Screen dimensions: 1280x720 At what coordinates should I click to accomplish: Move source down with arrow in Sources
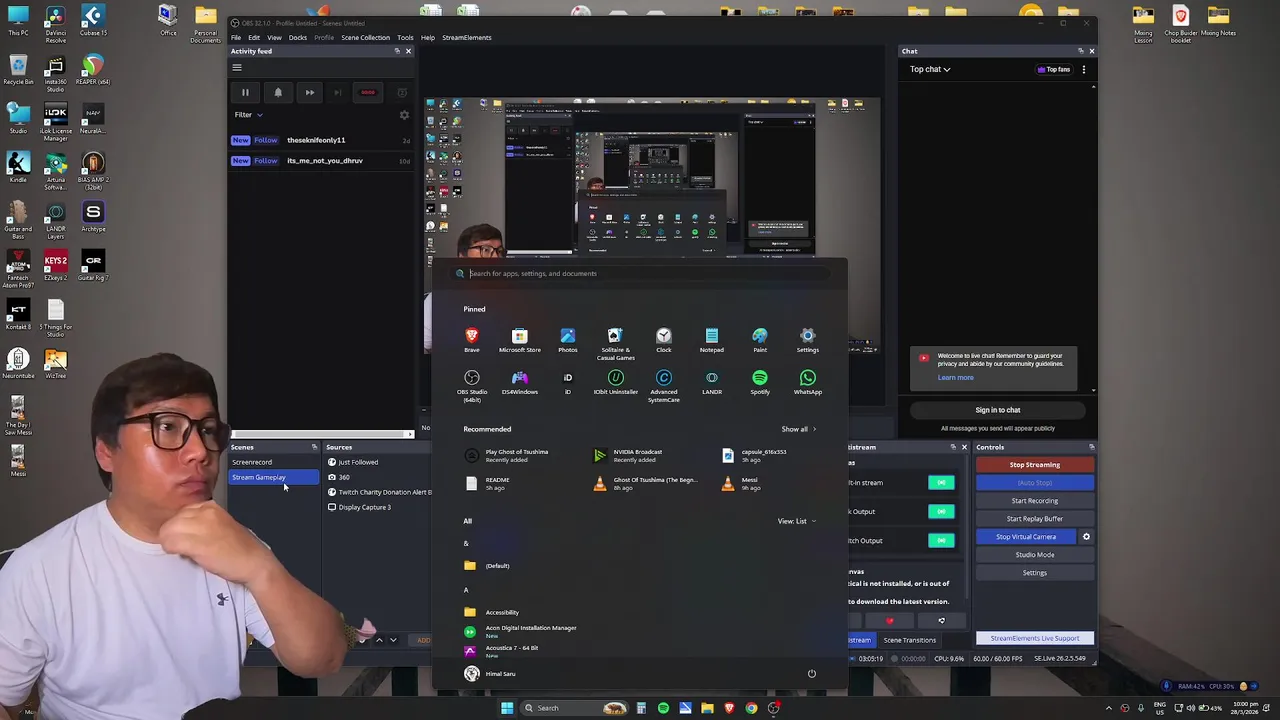tap(393, 640)
